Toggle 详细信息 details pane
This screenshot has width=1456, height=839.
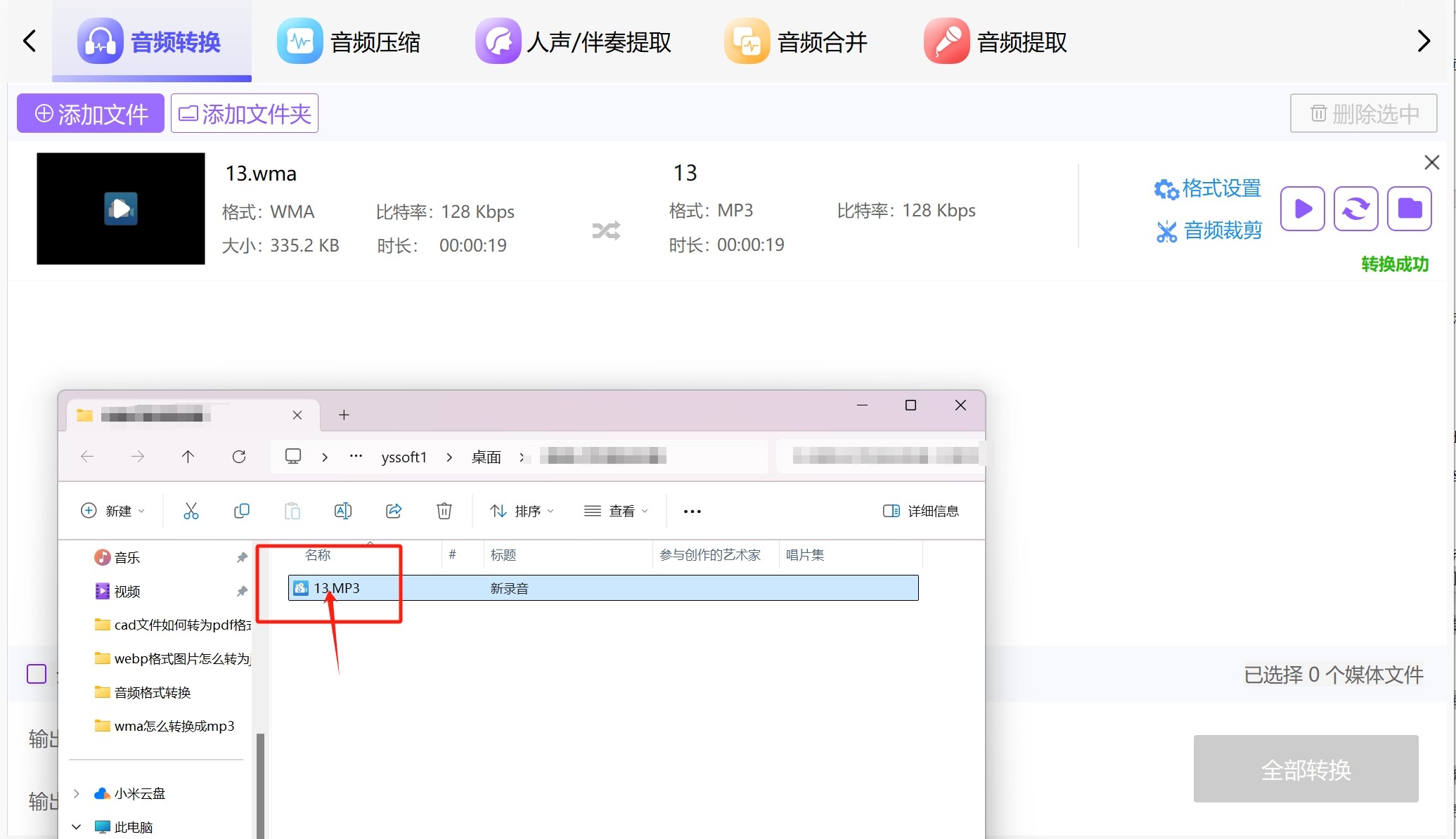[920, 511]
